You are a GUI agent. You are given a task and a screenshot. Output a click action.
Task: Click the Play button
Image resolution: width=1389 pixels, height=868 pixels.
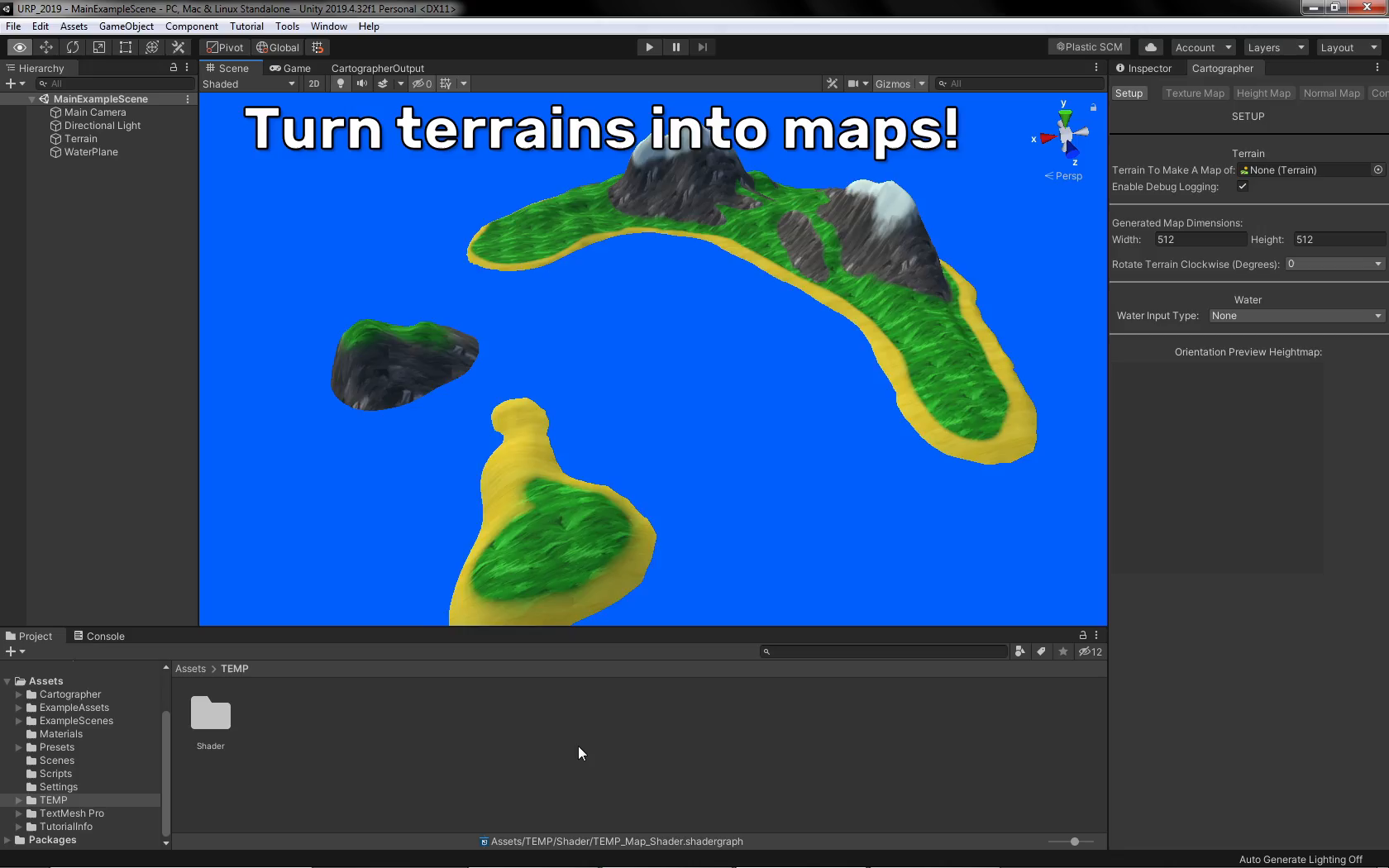(x=650, y=47)
